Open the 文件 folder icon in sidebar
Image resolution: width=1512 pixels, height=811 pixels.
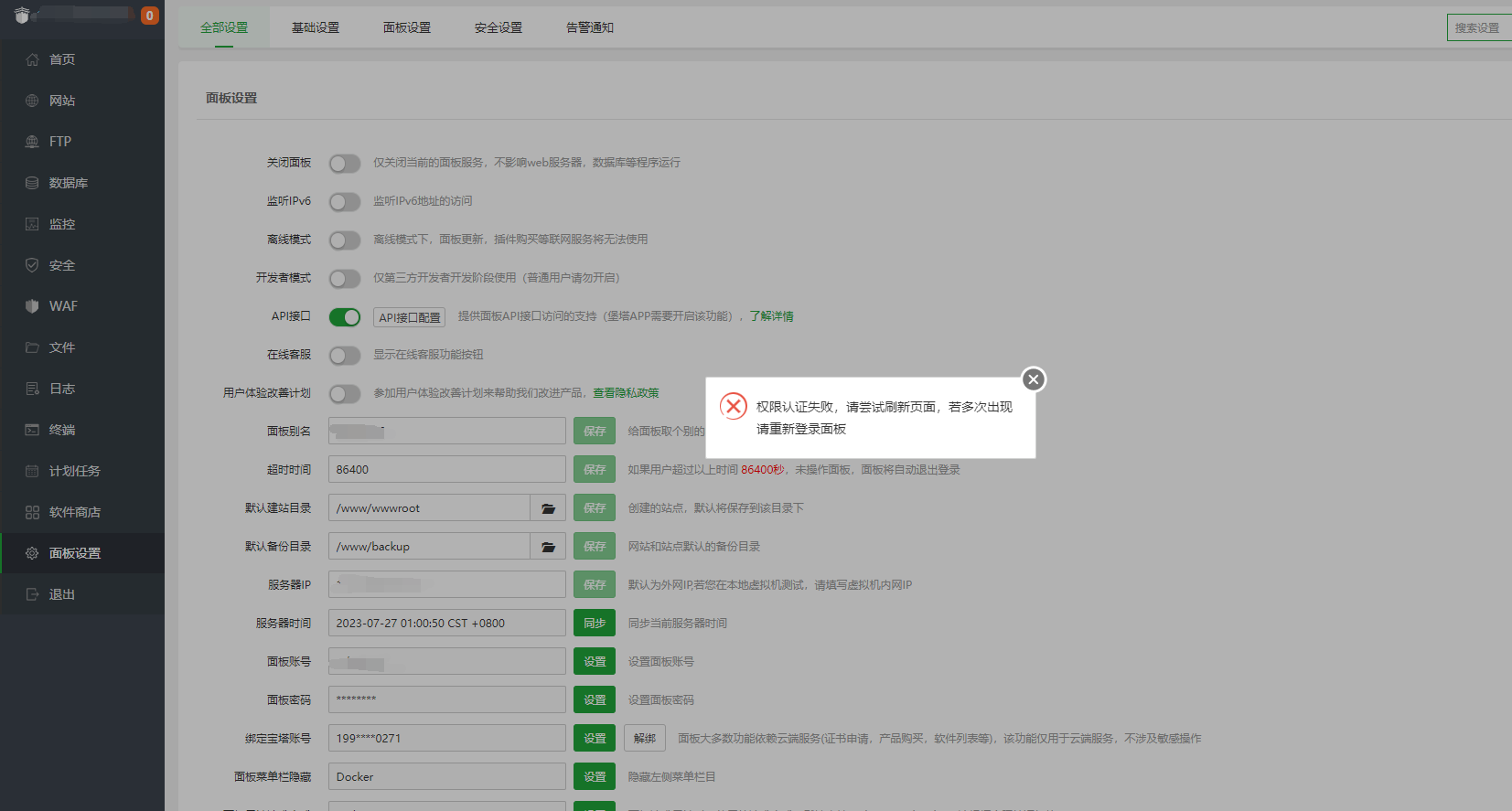pos(32,347)
